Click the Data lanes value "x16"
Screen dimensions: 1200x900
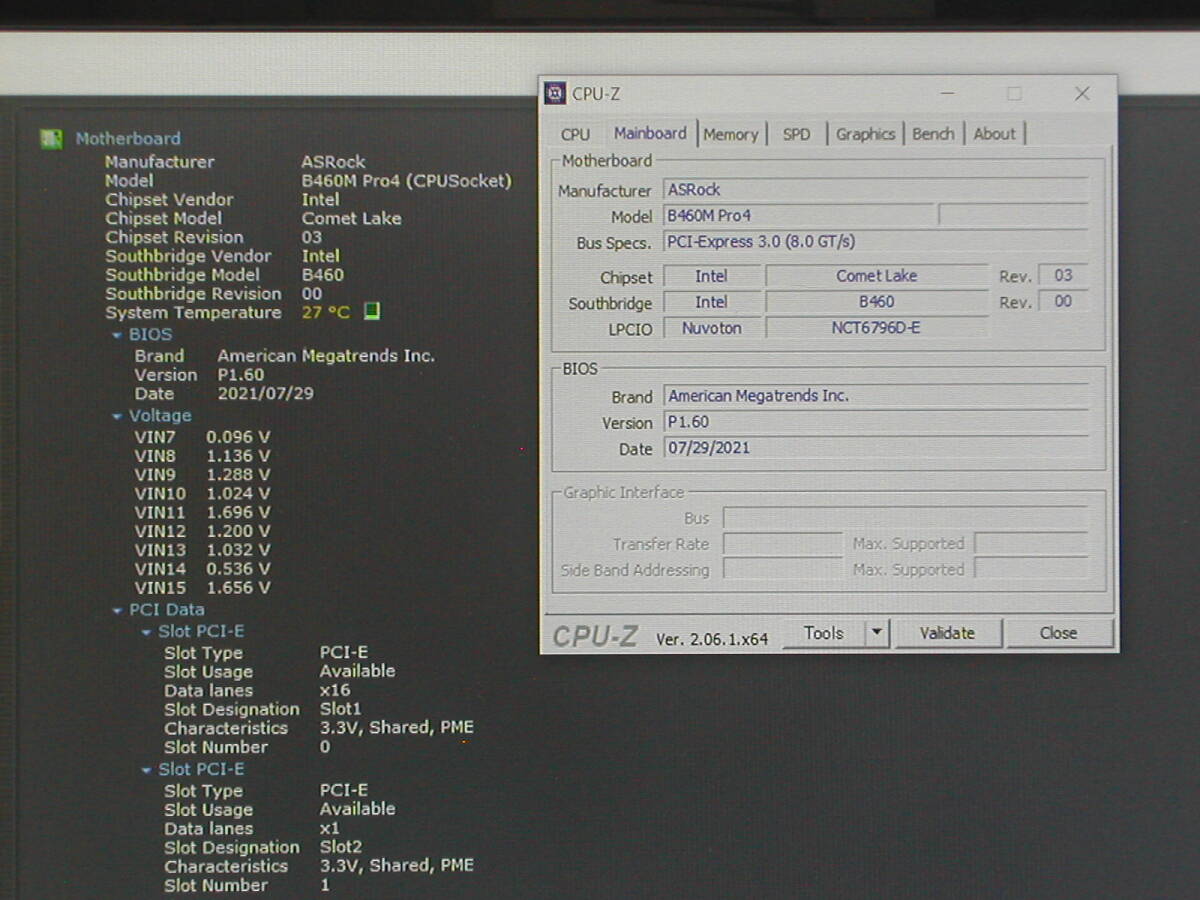point(335,690)
